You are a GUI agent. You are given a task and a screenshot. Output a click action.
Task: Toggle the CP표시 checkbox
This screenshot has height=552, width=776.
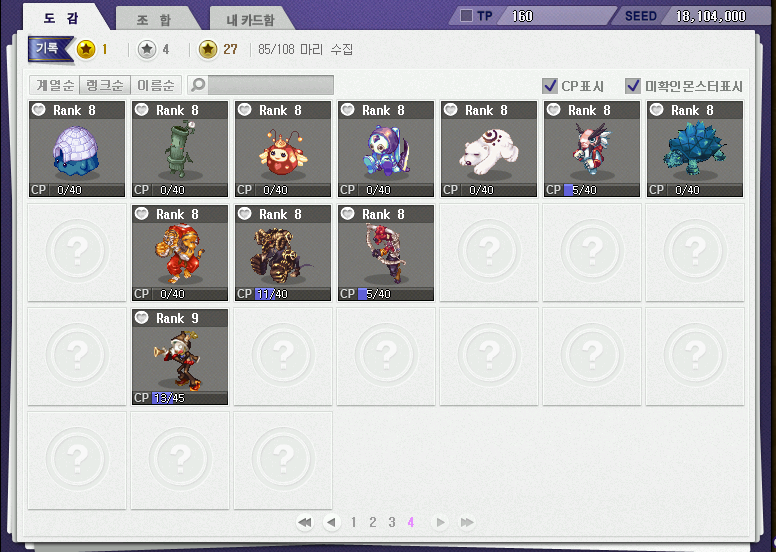pyautogui.click(x=550, y=86)
